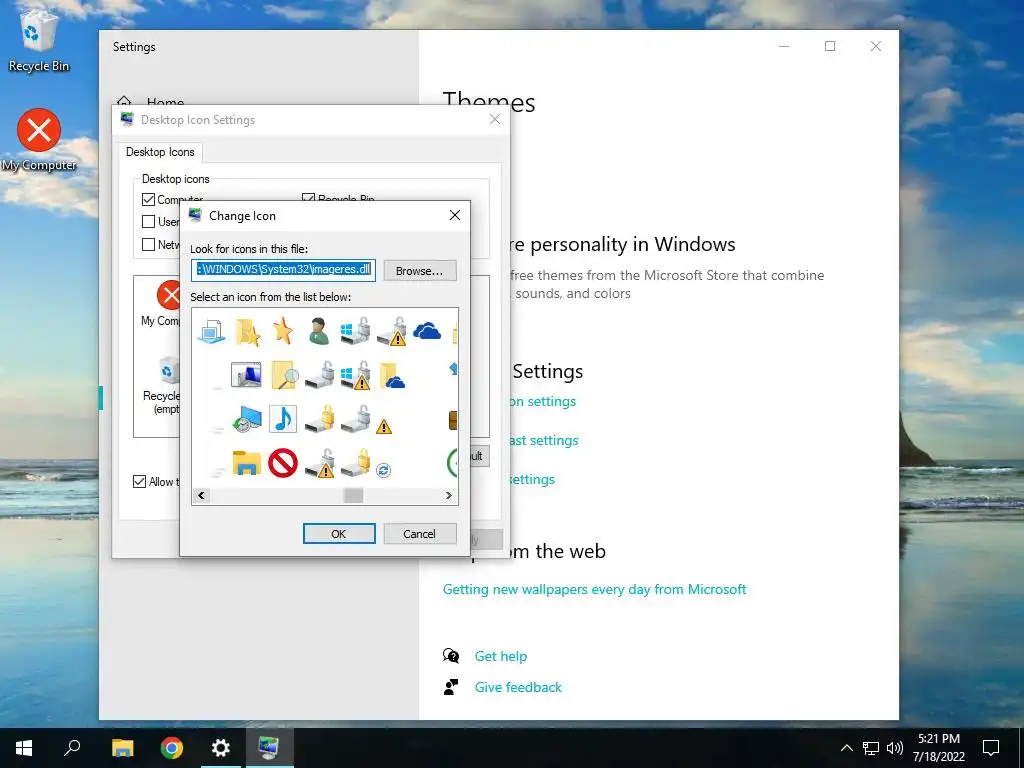Image resolution: width=1024 pixels, height=768 pixels.
Task: Uncheck the Computer desktop icon checkbox
Action: (148, 200)
